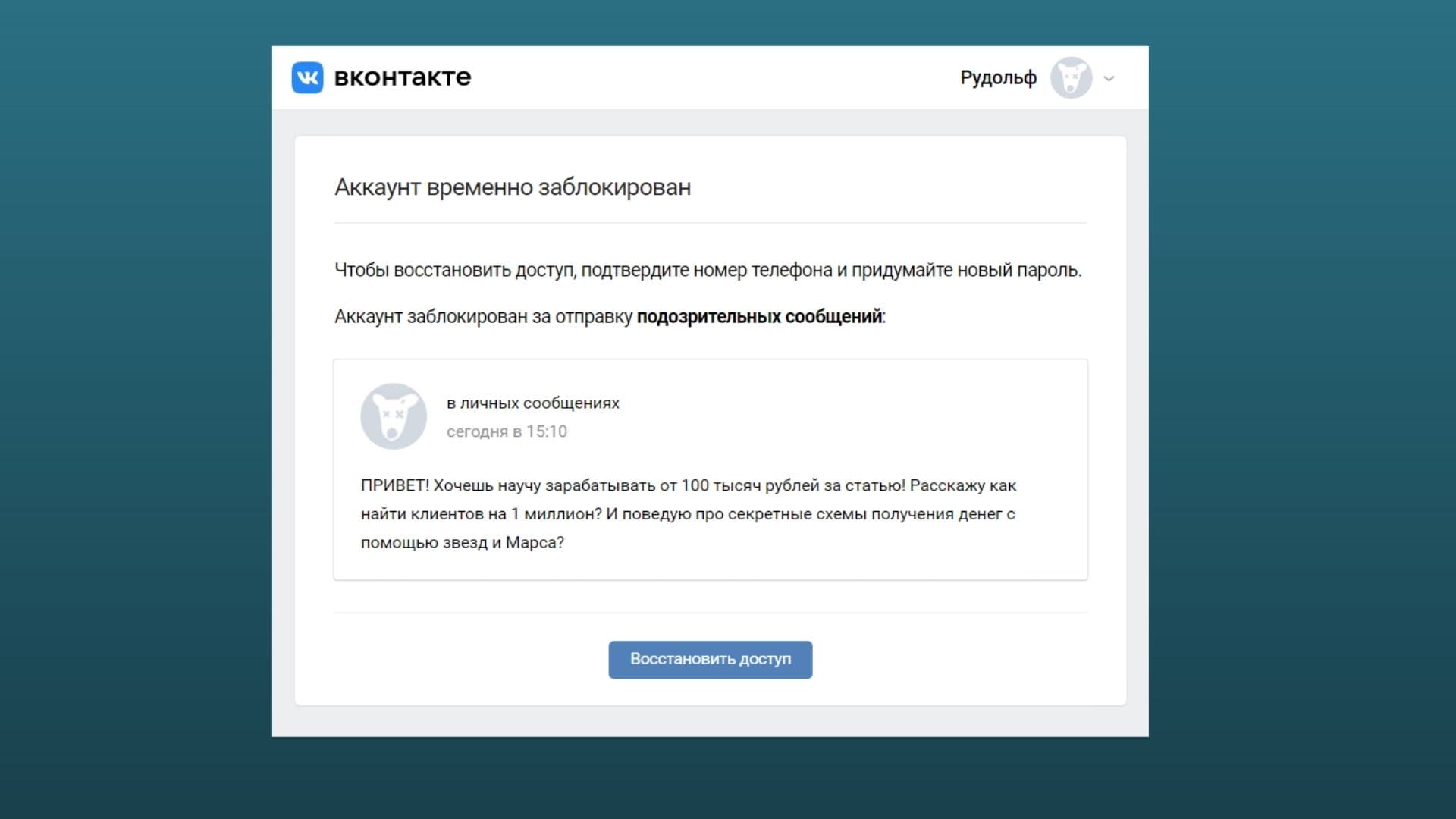The width and height of the screenshot is (1456, 819).
Task: Click the line 'Чтобы восстановить доступ...'
Action: pos(708,271)
